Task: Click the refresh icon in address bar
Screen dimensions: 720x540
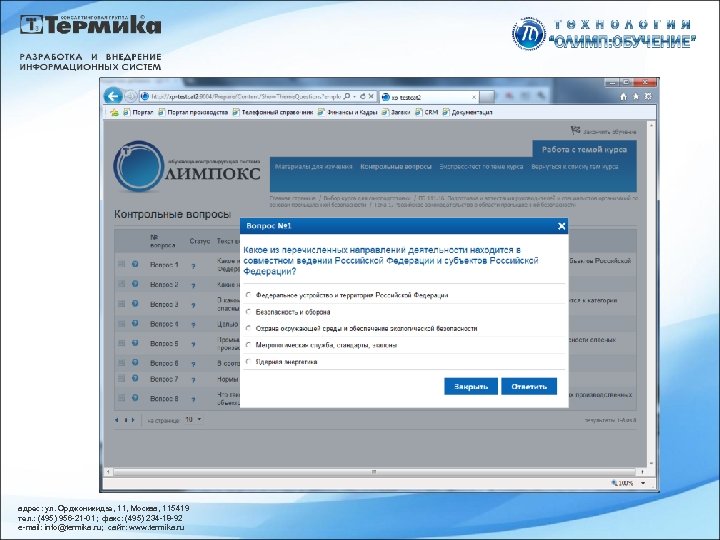Action: (x=363, y=96)
